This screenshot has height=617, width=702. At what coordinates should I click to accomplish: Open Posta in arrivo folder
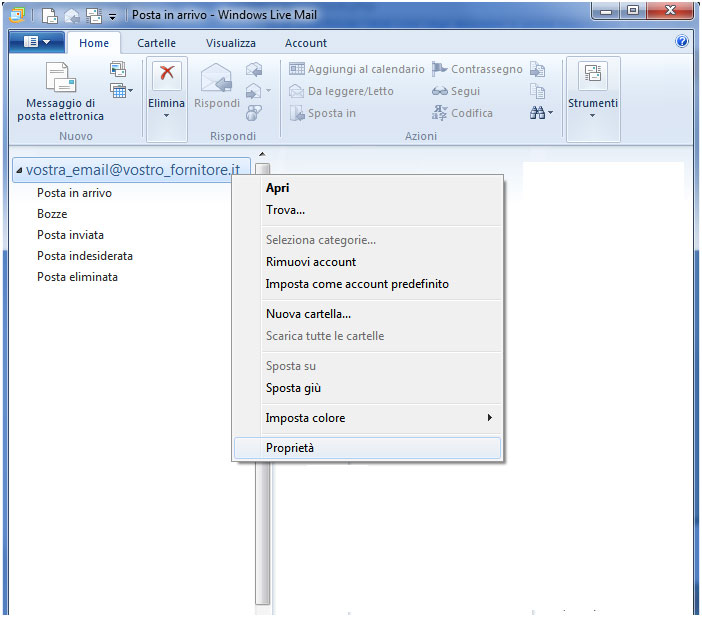74,193
